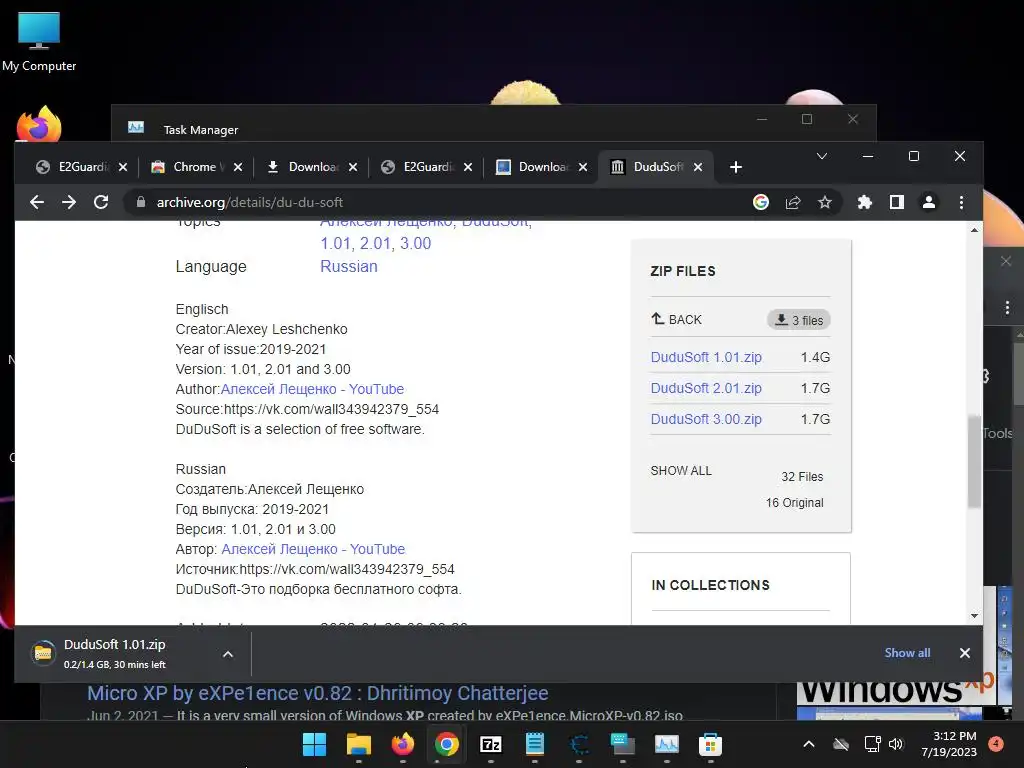Image resolution: width=1024 pixels, height=768 pixels.
Task: Click Chrome icon in taskbar
Action: point(447,744)
